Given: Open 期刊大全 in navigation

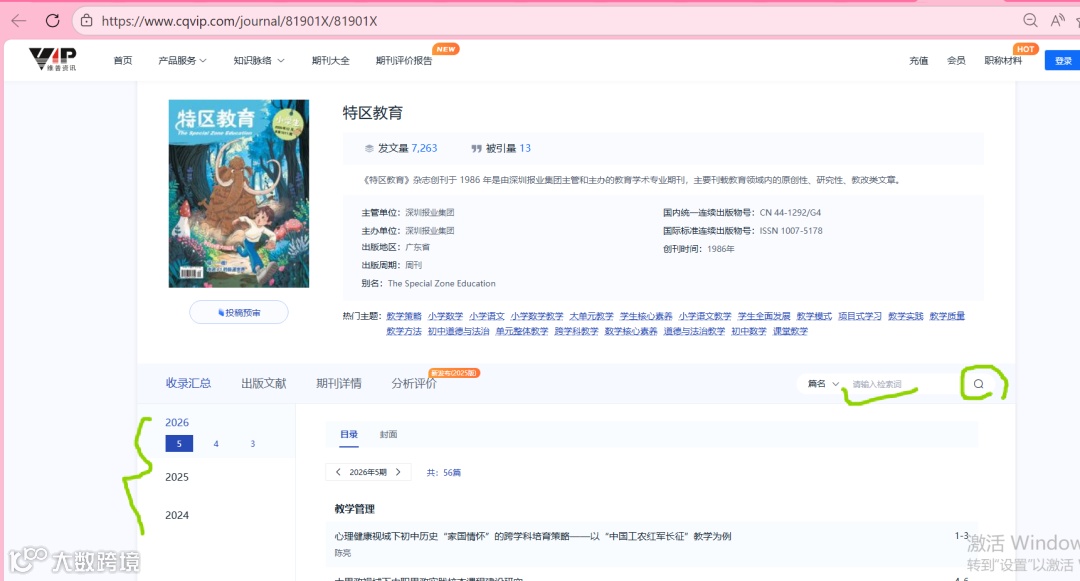Looking at the screenshot, I should coord(331,61).
